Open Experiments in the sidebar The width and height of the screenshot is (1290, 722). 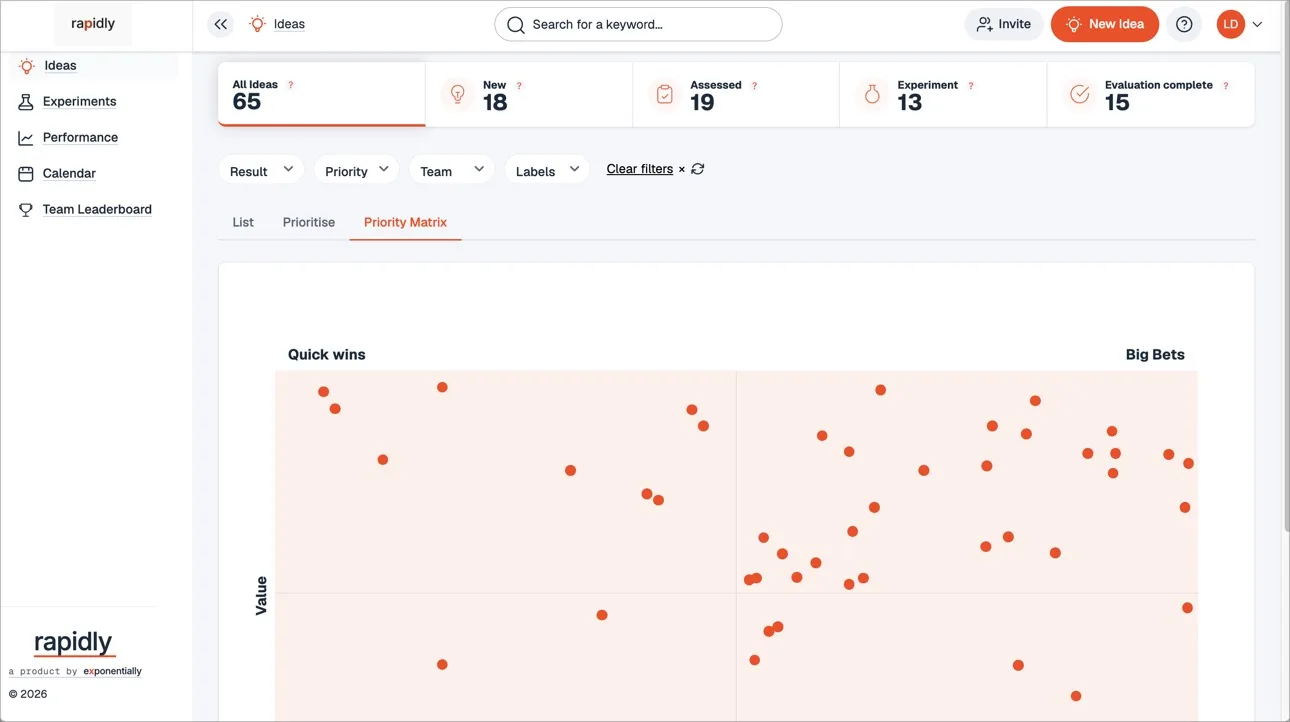(79, 102)
